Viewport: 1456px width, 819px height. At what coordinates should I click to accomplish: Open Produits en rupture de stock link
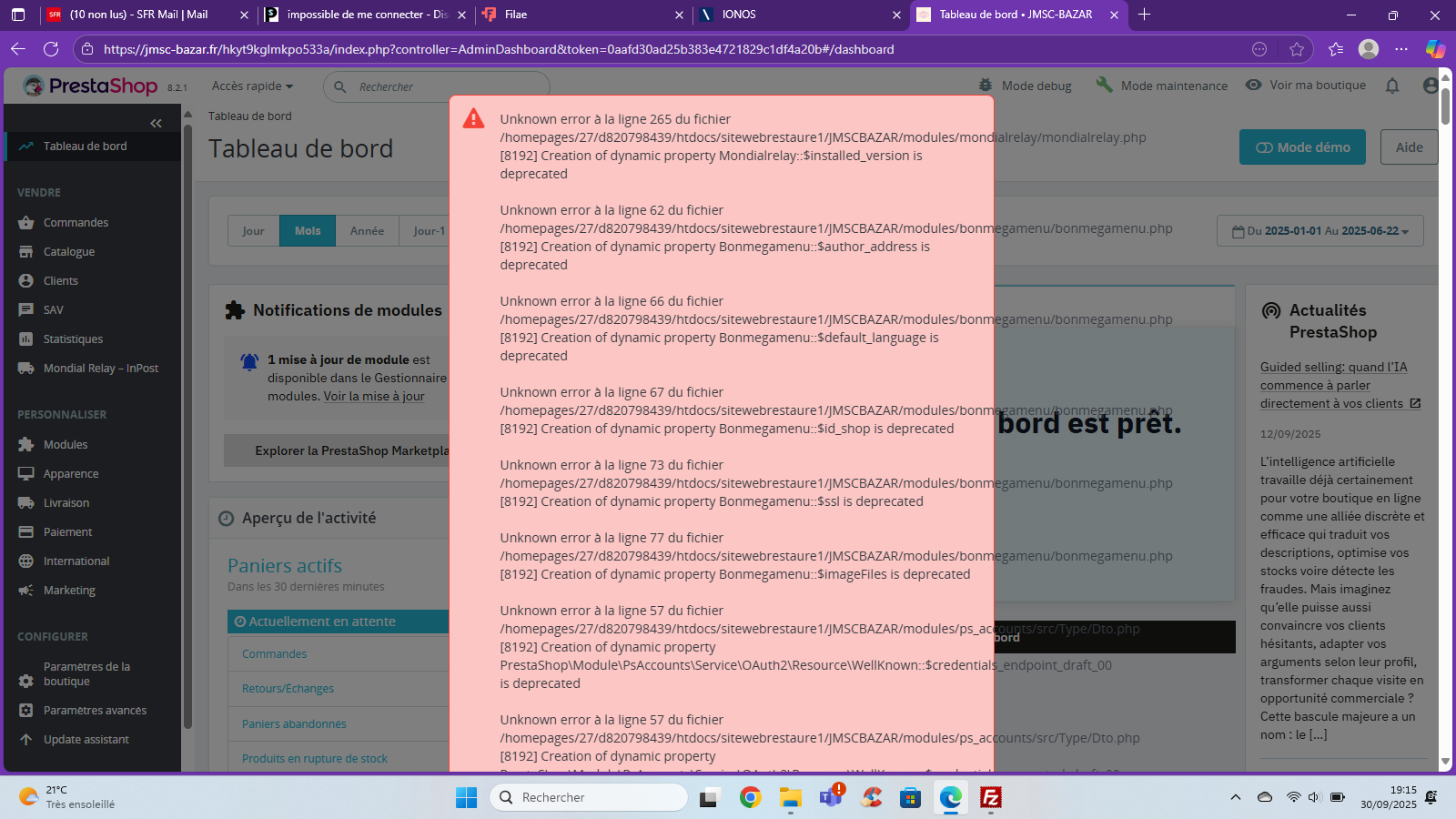coord(315,759)
